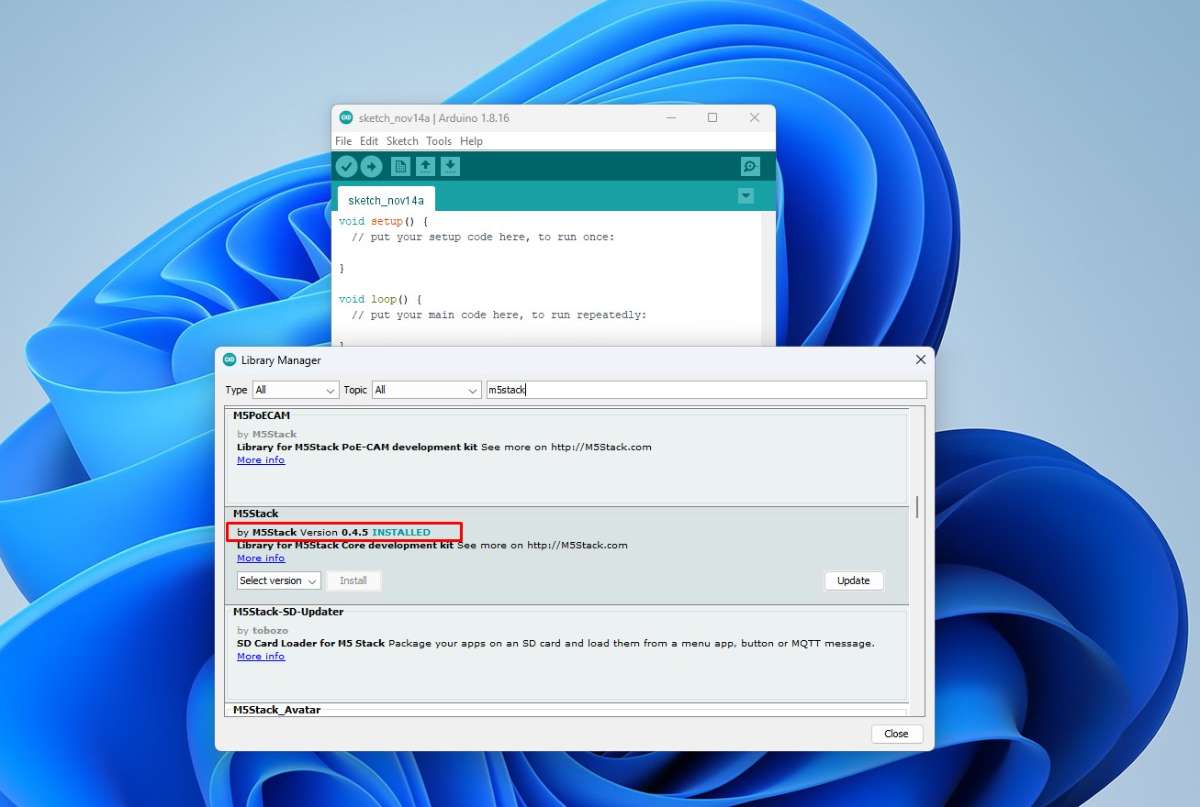Click the Arduino logo in main window title
This screenshot has height=807, width=1200.
point(346,118)
